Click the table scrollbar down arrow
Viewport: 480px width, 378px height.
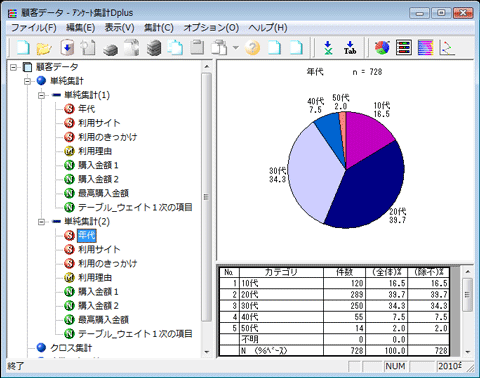[467, 352]
